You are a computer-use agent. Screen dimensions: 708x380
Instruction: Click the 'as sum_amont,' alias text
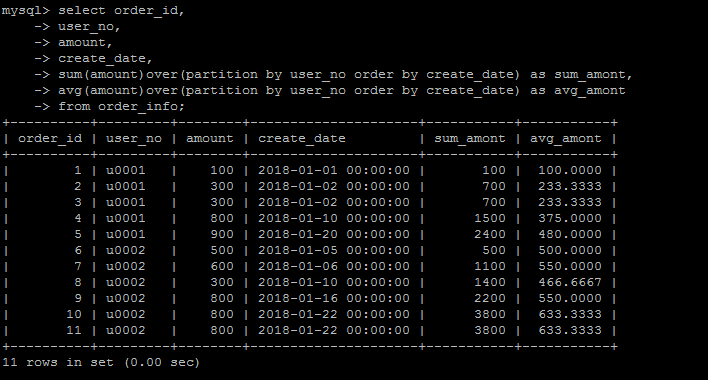581,75
